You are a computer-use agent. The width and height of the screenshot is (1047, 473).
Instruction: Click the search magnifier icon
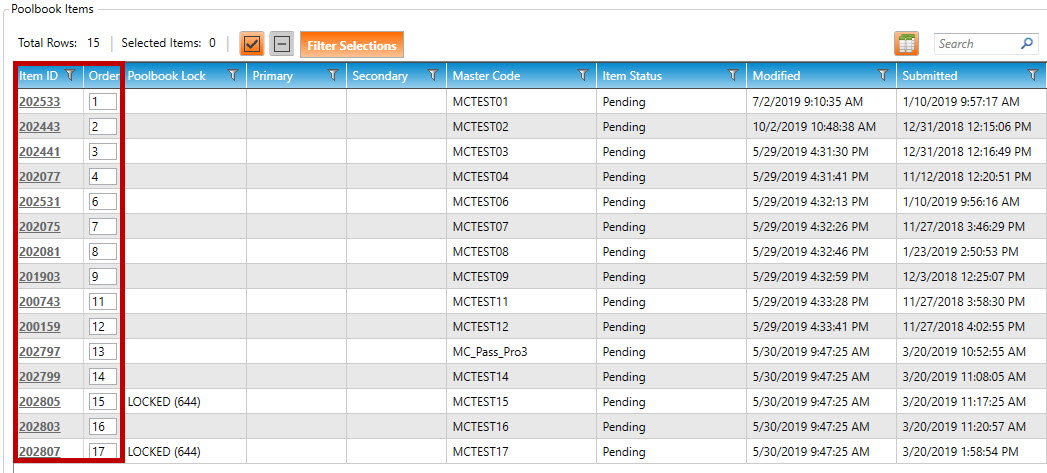tap(1027, 44)
